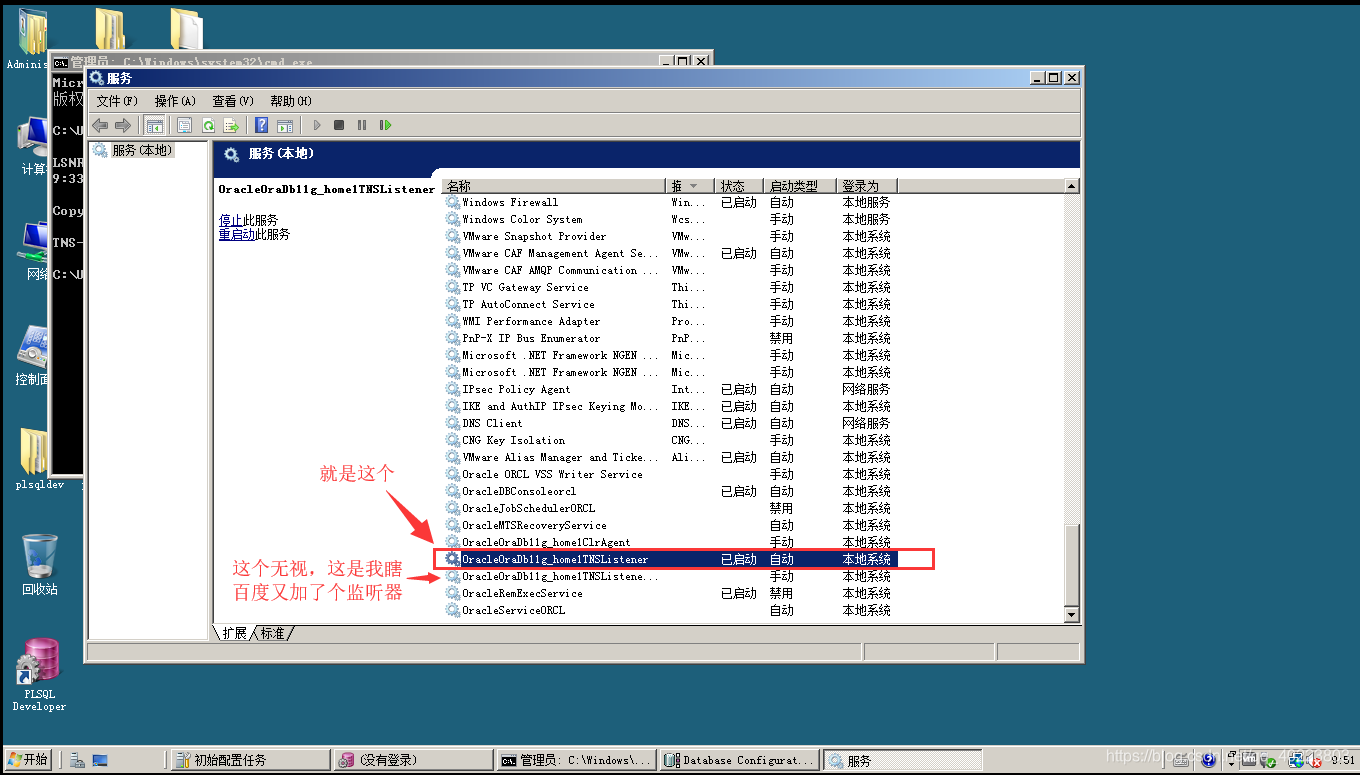This screenshot has width=1360, height=775.
Task: Click the Export List toolbar icon
Action: click(231, 125)
